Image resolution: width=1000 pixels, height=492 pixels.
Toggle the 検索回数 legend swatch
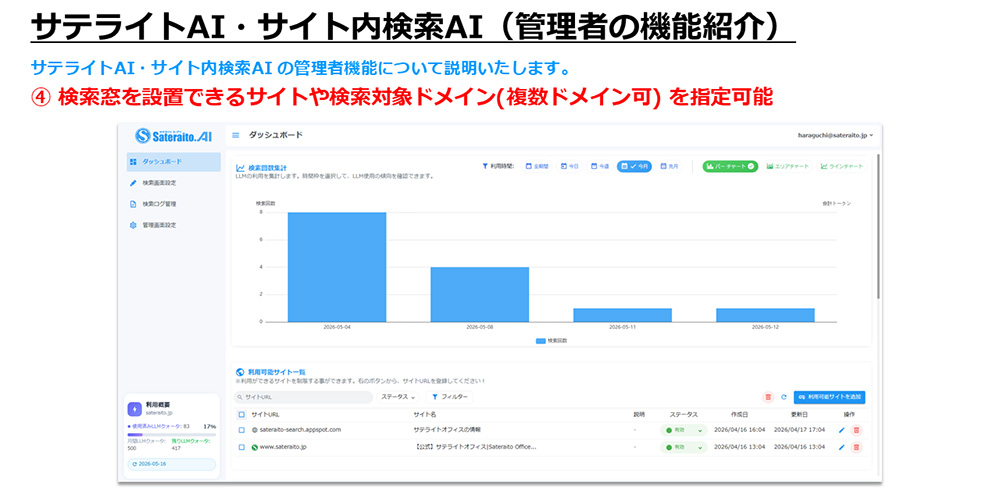tap(541, 341)
